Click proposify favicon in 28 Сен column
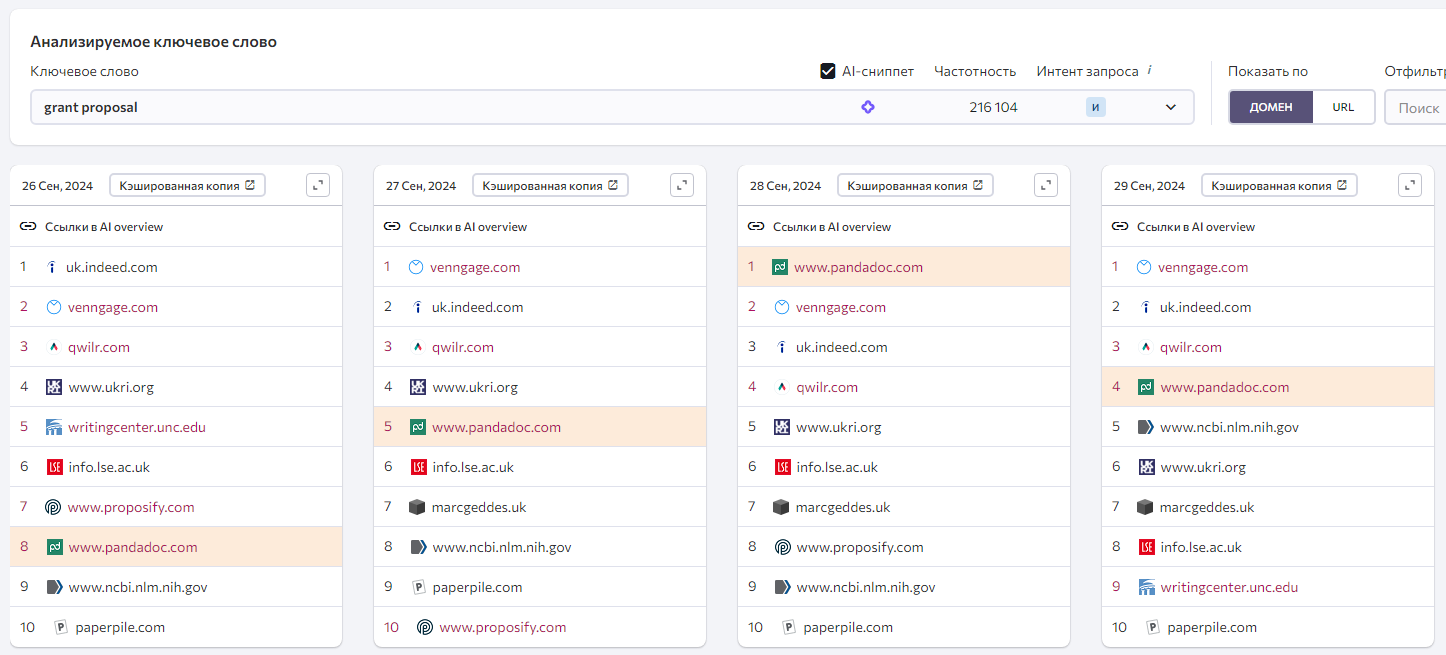1446x655 pixels. pos(782,547)
